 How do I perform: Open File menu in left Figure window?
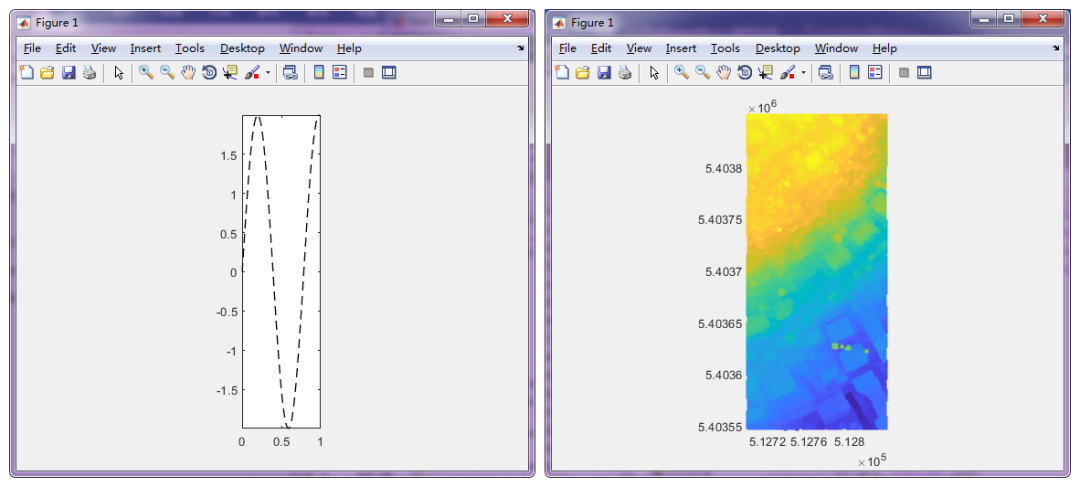point(32,48)
